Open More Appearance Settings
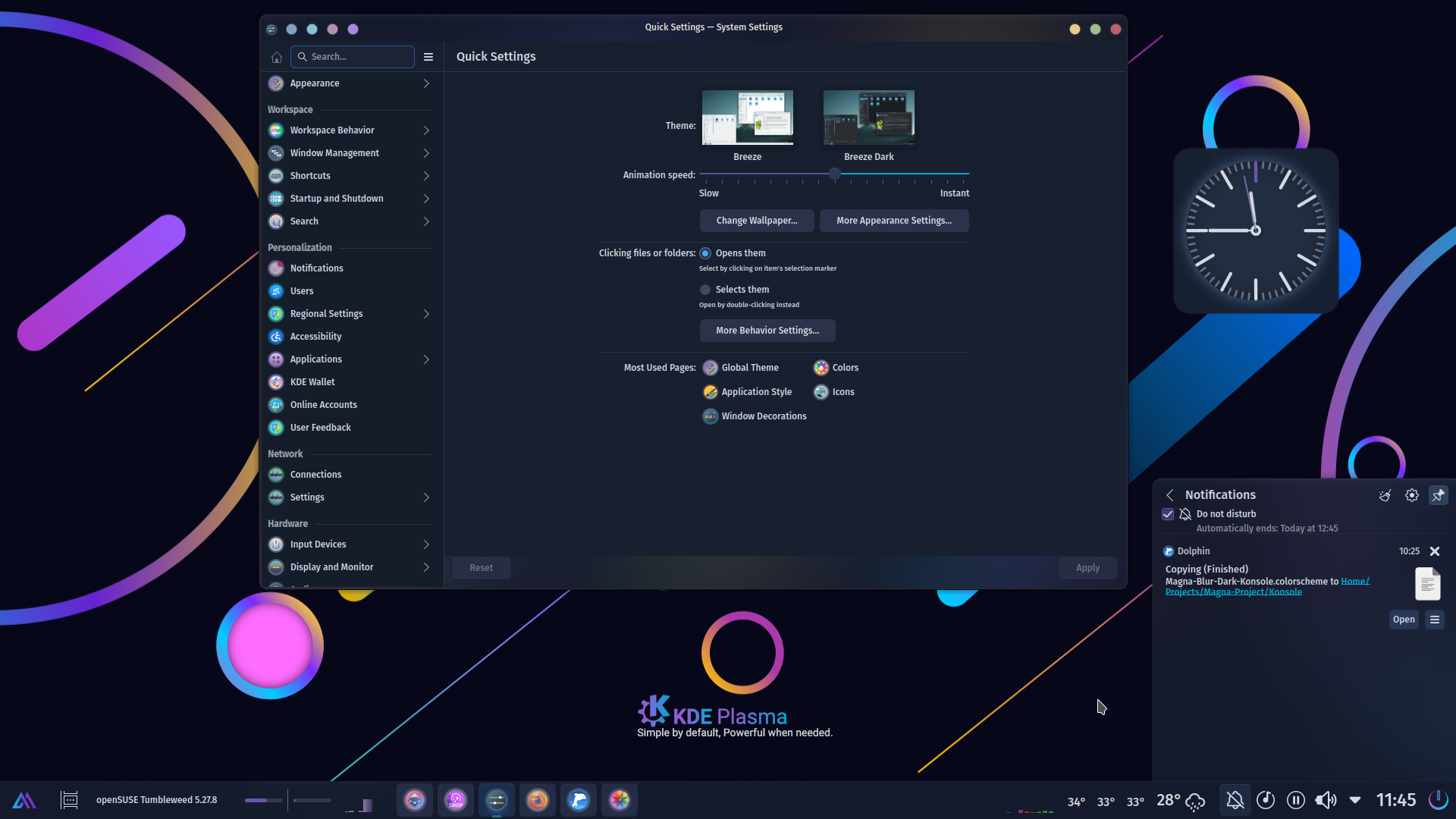The image size is (1456, 819). pos(894,221)
